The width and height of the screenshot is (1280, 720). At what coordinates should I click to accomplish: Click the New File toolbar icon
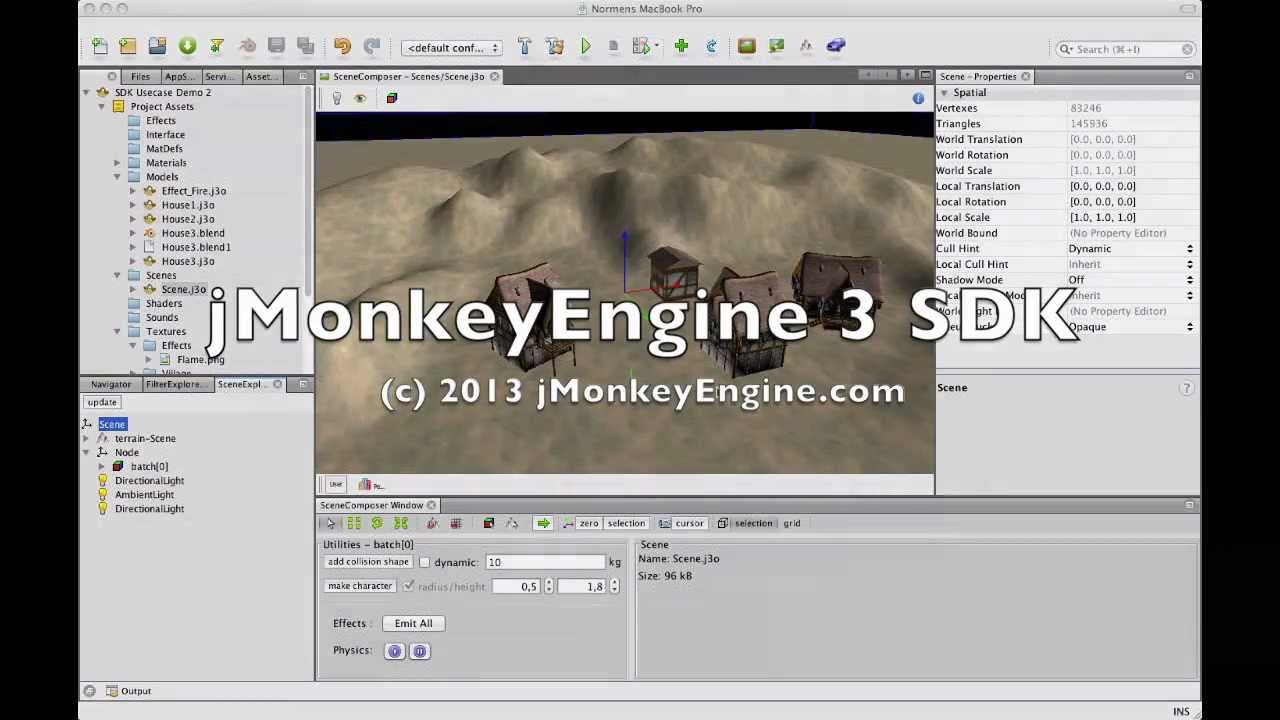[100, 46]
